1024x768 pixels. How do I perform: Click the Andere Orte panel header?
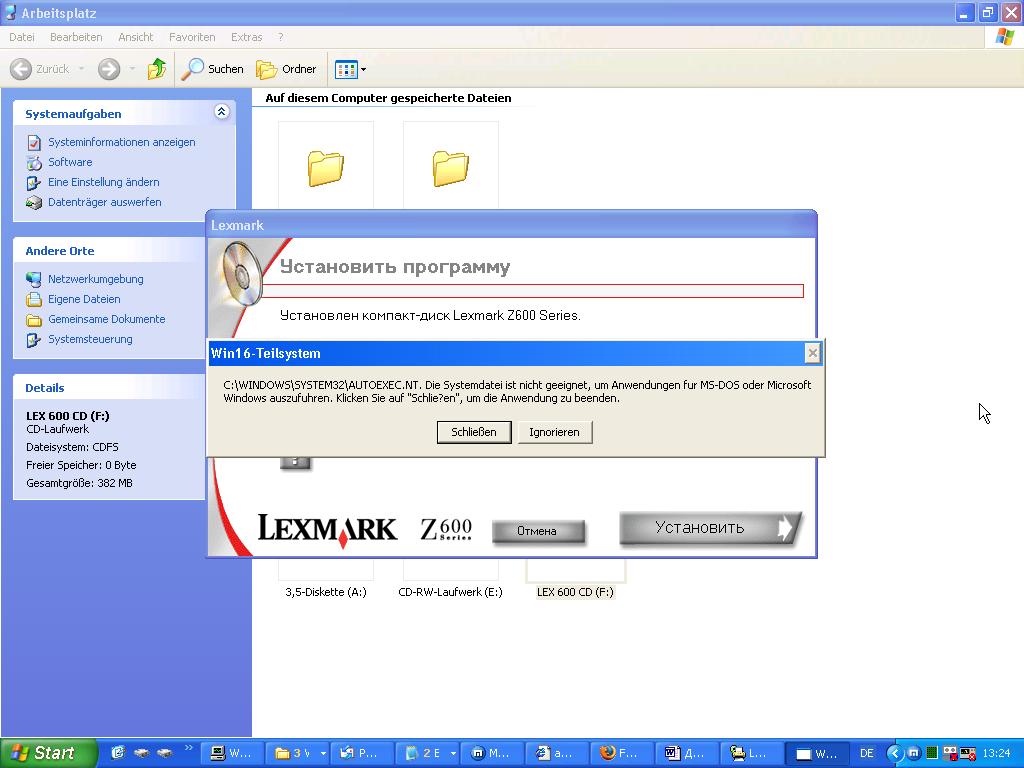point(108,251)
